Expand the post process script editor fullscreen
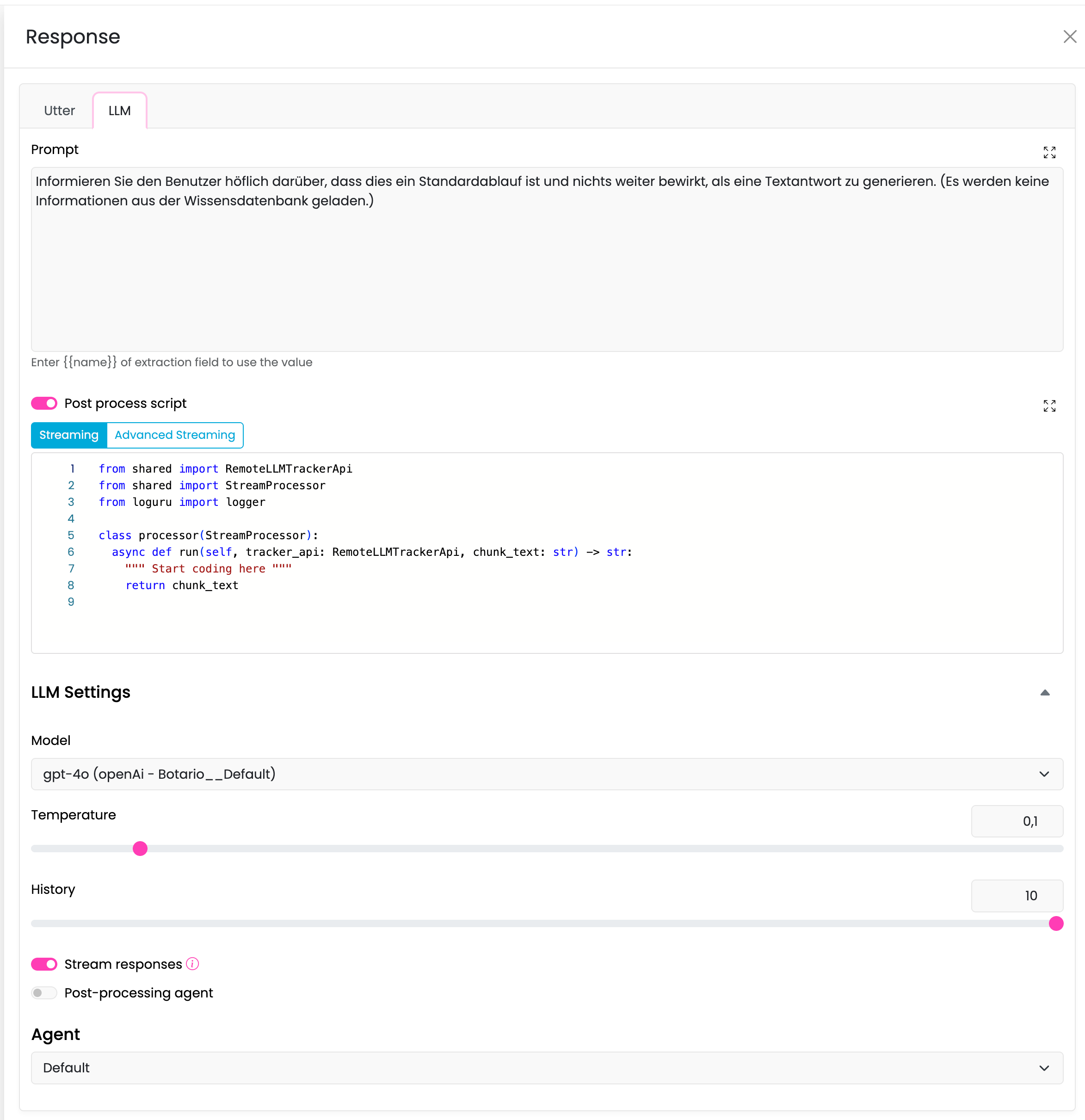Screen dimensions: 1085x1120 (1049, 406)
